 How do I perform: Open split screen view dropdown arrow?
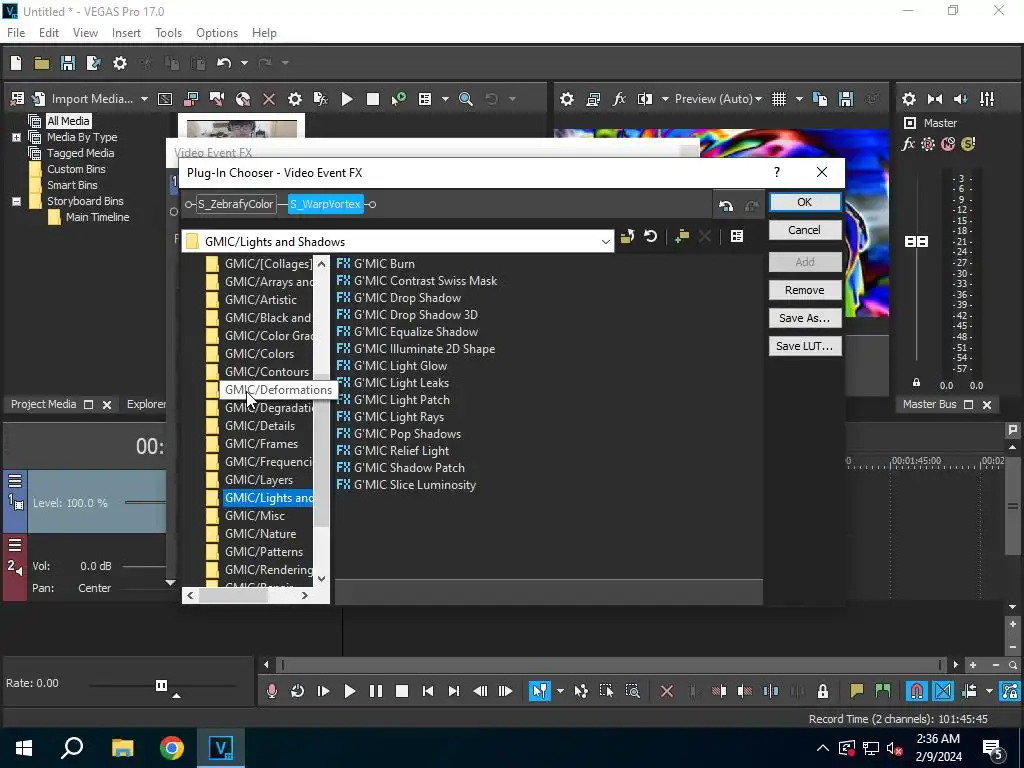click(x=665, y=99)
